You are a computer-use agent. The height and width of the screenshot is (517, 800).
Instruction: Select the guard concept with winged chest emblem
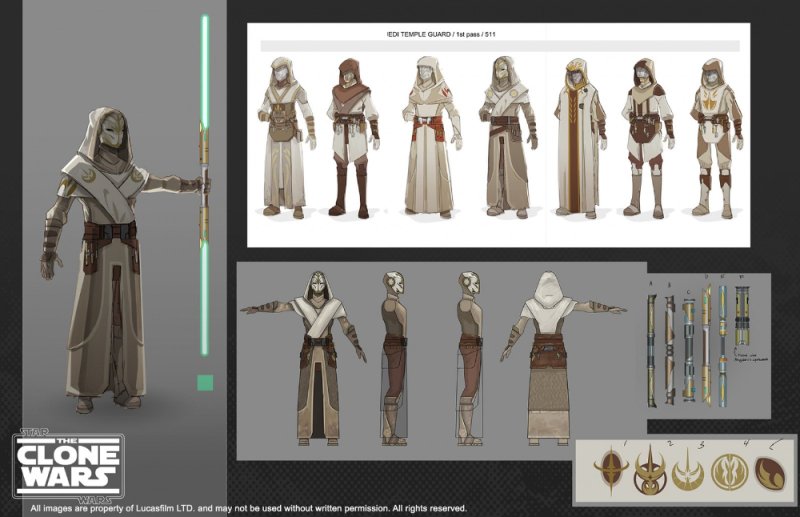(716, 139)
